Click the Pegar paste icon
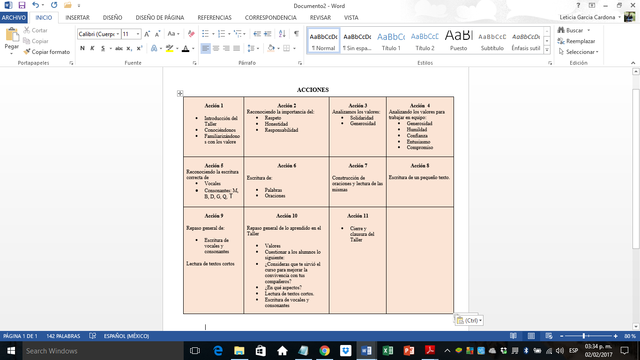Viewport: 640px width, 360px height. (x=11, y=36)
